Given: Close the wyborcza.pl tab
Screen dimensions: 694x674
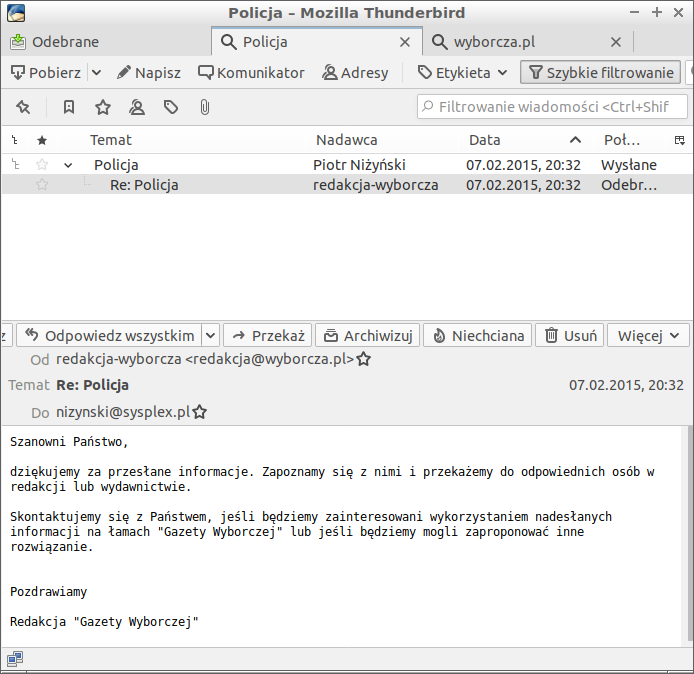Looking at the screenshot, I should pyautogui.click(x=616, y=42).
